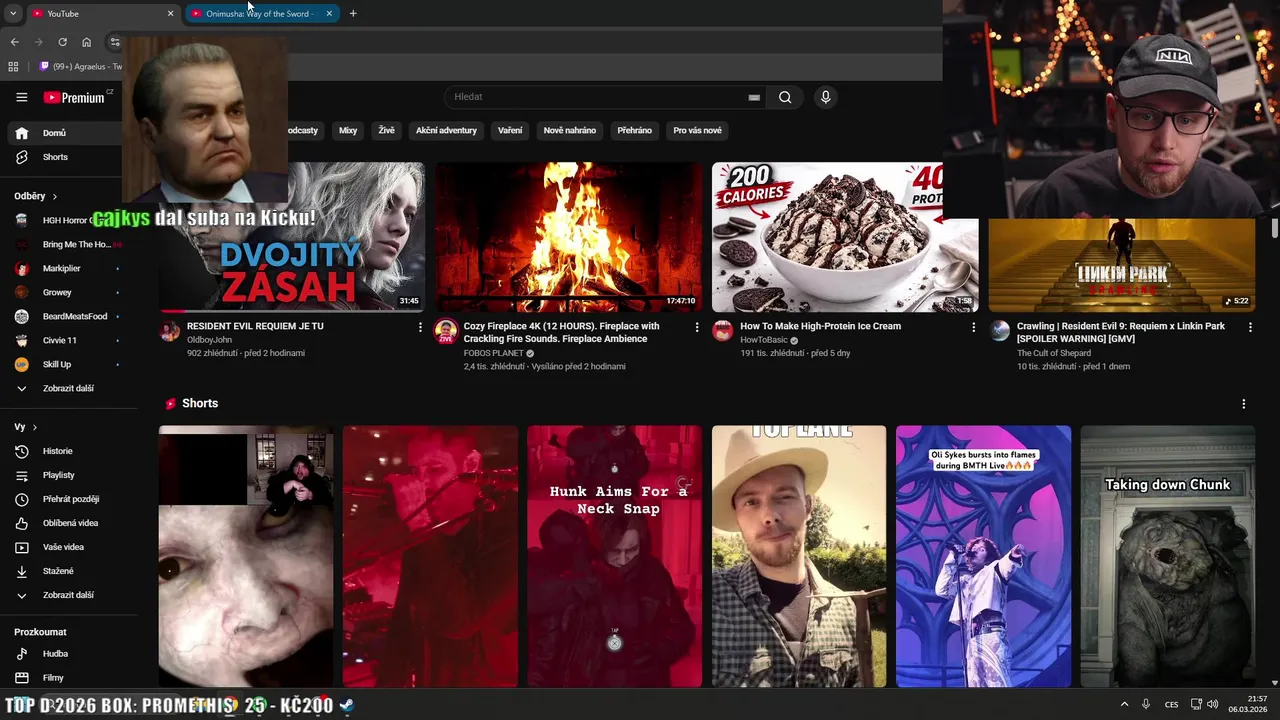Click the YouTube Premium logo
This screenshot has height=720, width=1280.
point(74,97)
